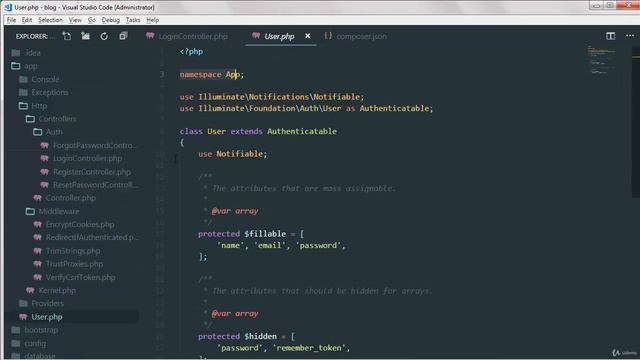640x360 pixels.
Task: Open the more actions ellipsis menu
Action: coord(630,36)
